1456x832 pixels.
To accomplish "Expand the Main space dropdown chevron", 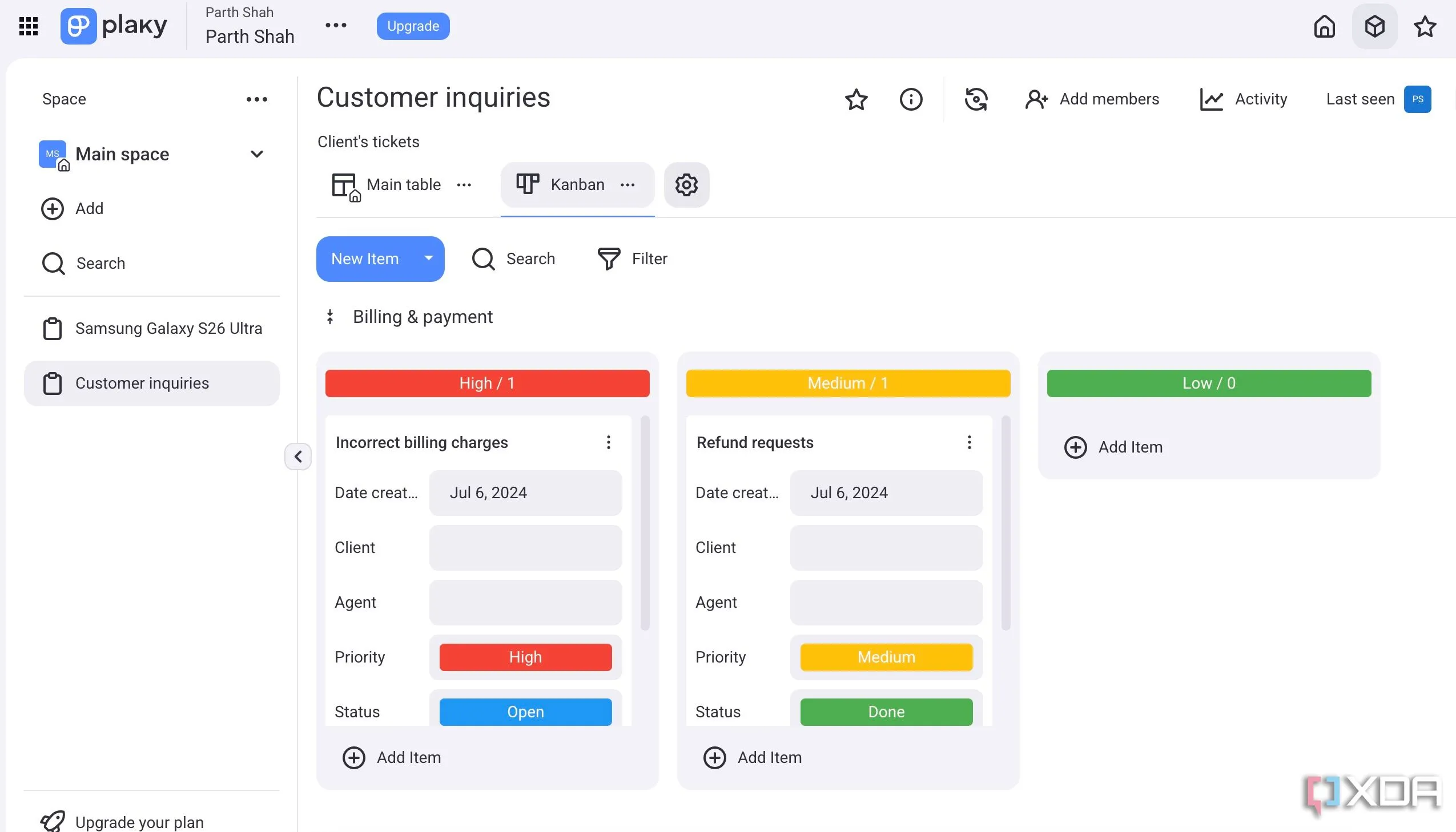I will (257, 154).
